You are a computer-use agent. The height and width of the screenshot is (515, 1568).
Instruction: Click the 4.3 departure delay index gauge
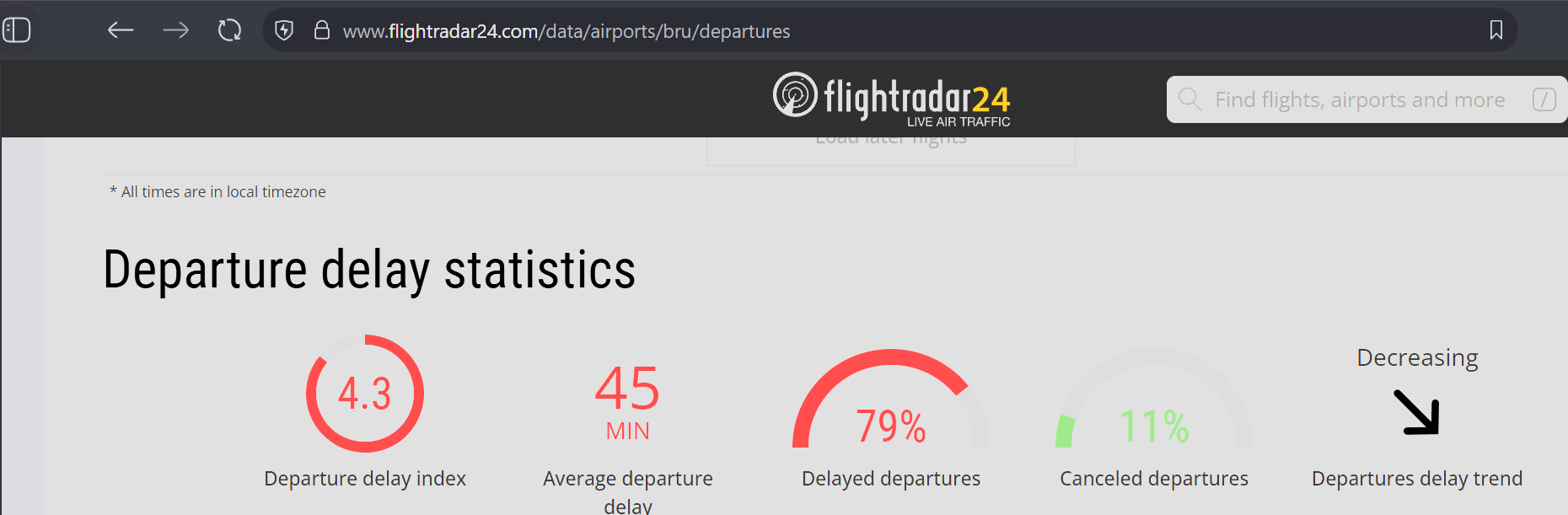pyautogui.click(x=365, y=394)
